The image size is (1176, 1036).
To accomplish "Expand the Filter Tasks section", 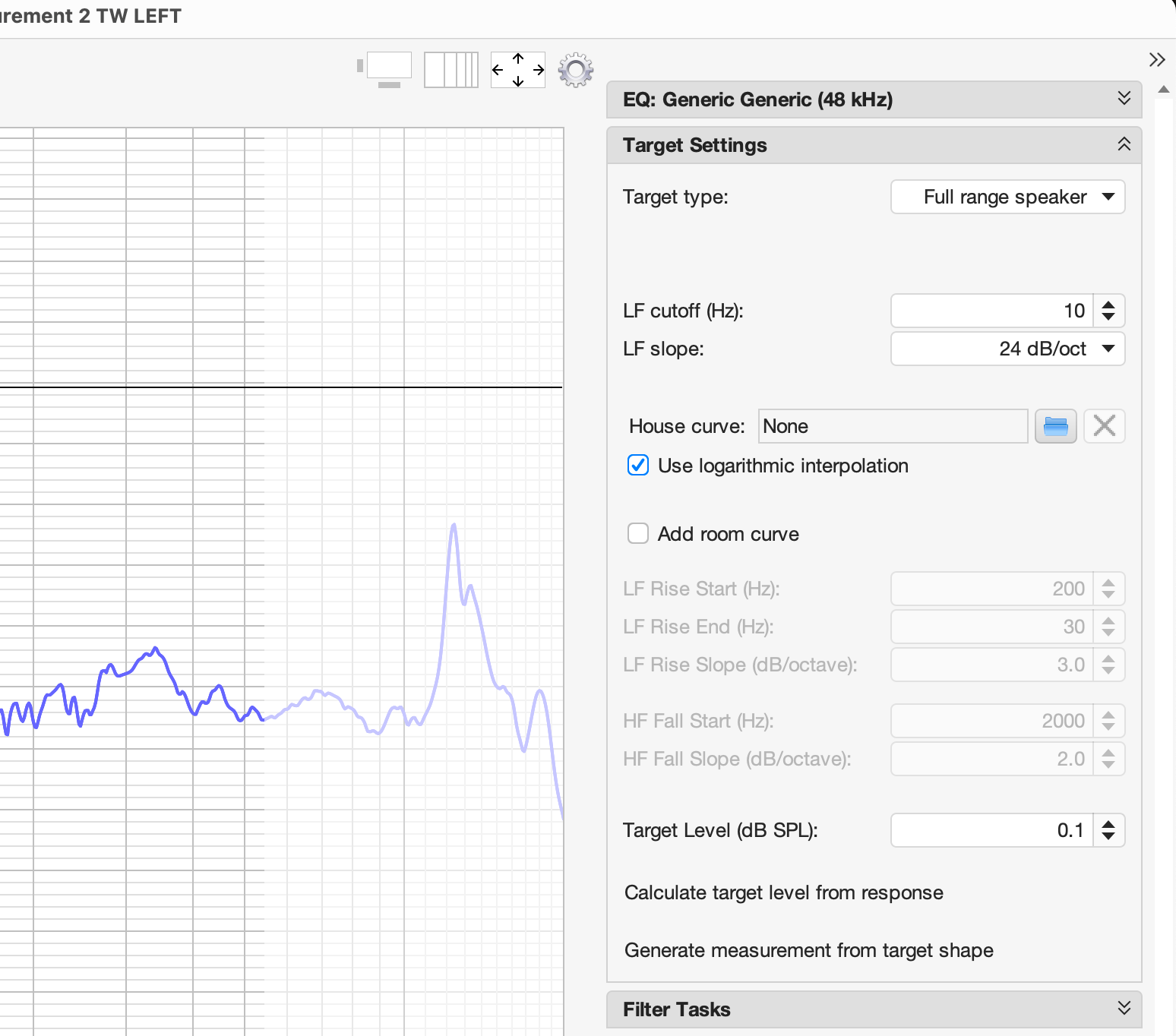I will point(1124,1009).
